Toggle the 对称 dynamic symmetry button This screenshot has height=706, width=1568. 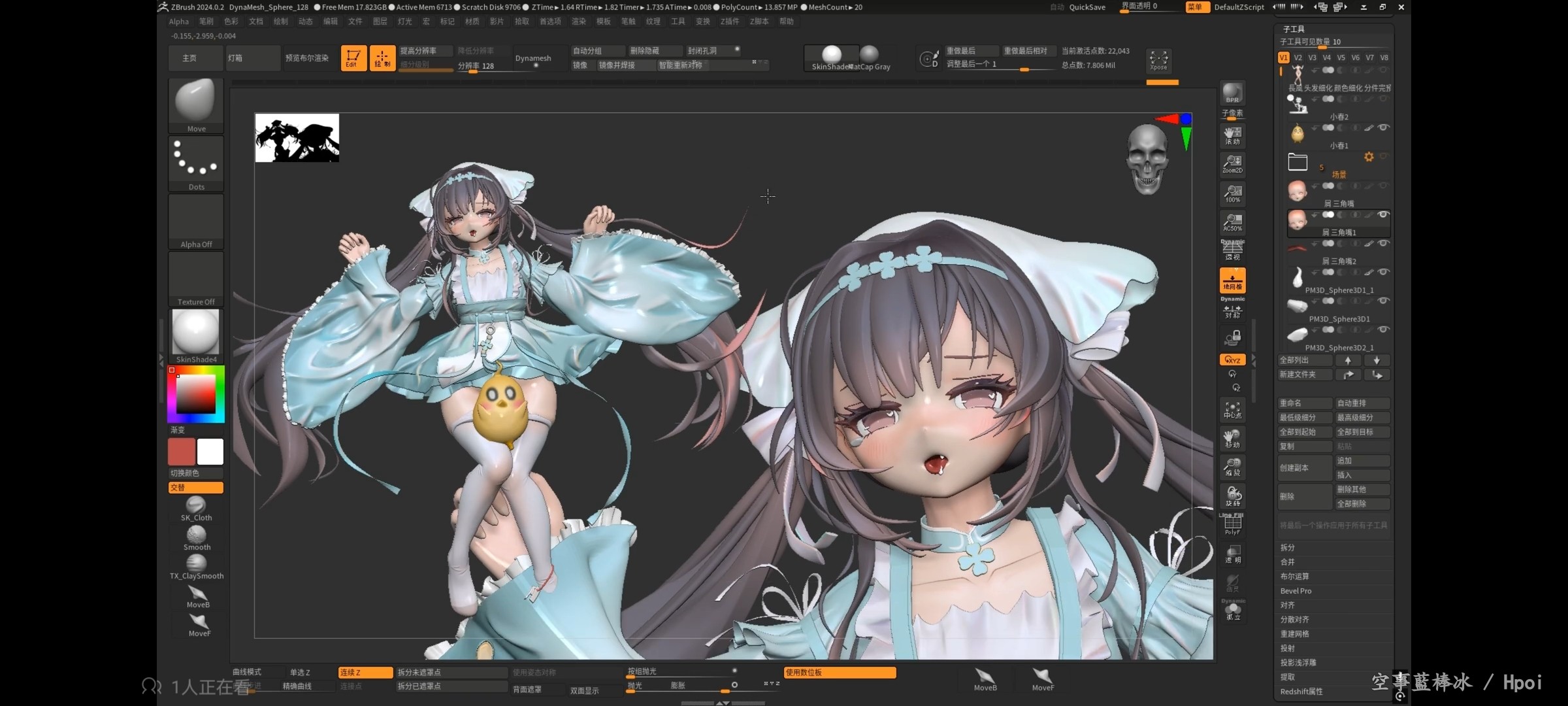tap(1233, 310)
